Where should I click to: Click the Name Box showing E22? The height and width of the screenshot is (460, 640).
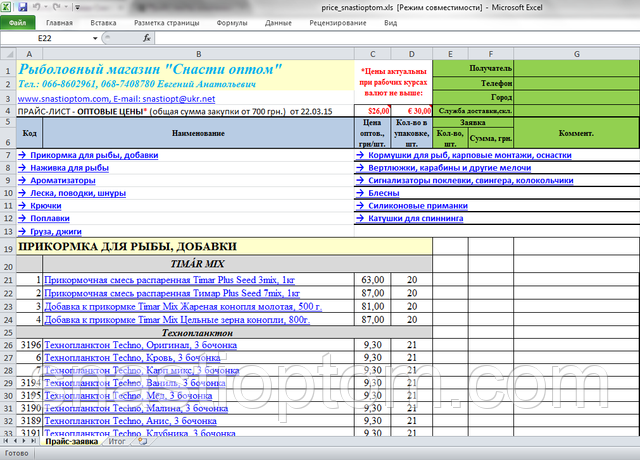point(46,38)
